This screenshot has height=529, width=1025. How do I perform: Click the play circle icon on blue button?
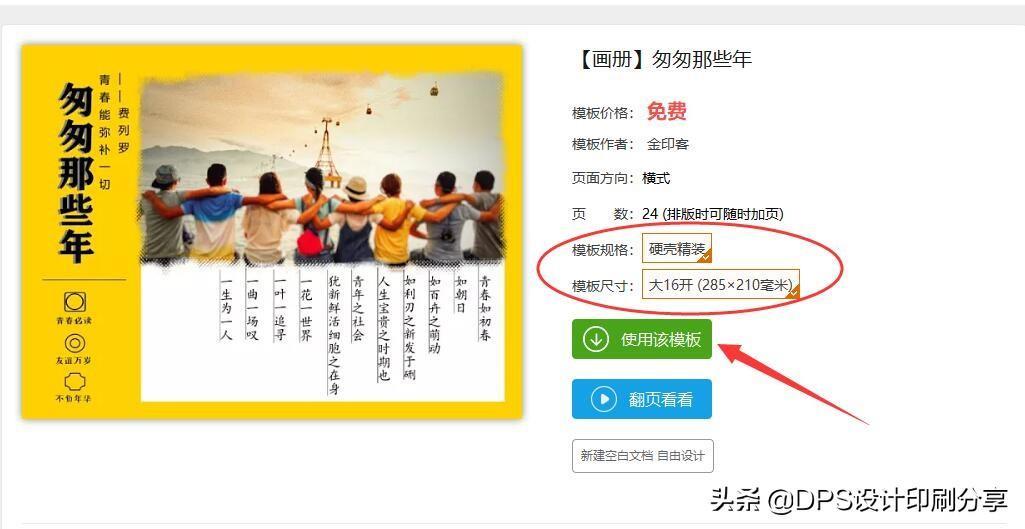pyautogui.click(x=603, y=399)
